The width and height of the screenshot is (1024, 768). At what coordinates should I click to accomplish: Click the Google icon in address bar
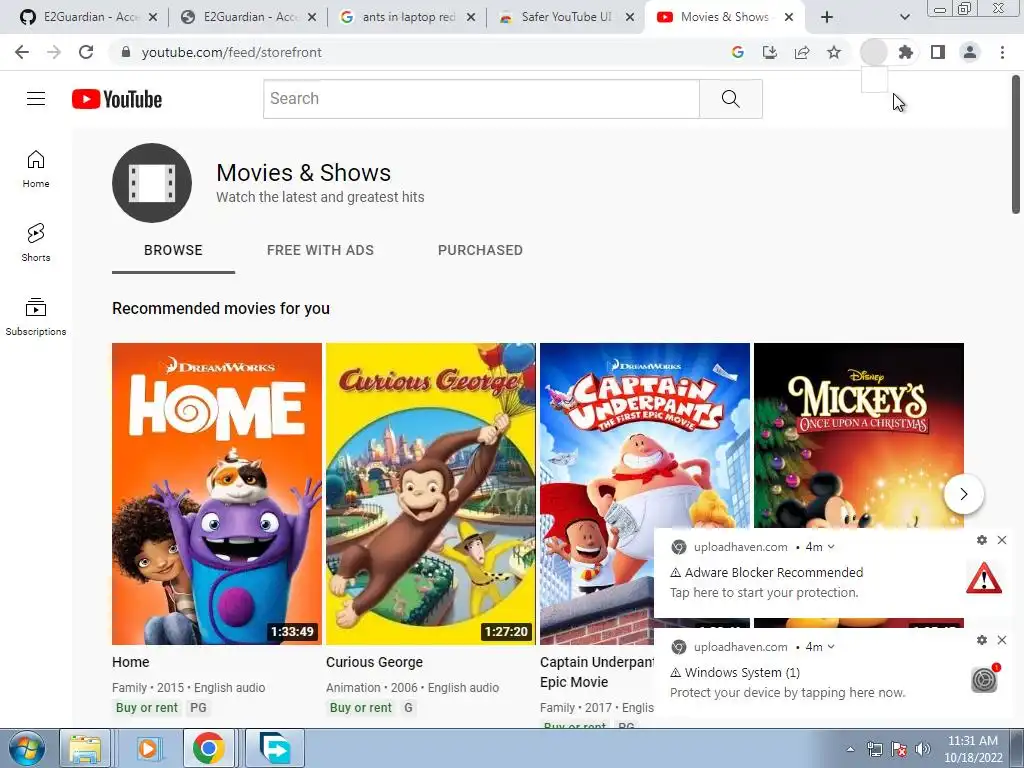[738, 52]
